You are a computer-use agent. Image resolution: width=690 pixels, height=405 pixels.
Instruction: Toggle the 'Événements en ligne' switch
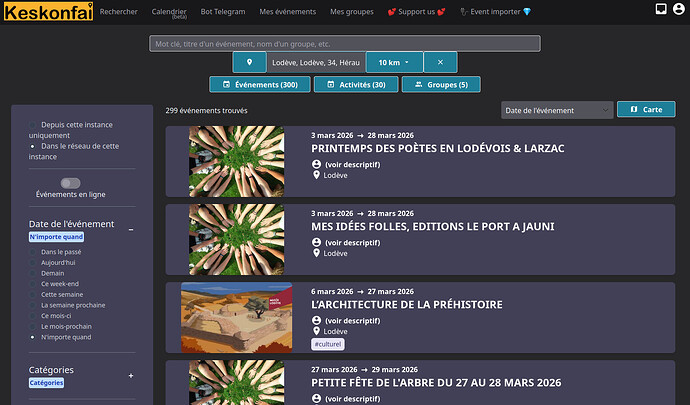click(x=70, y=183)
